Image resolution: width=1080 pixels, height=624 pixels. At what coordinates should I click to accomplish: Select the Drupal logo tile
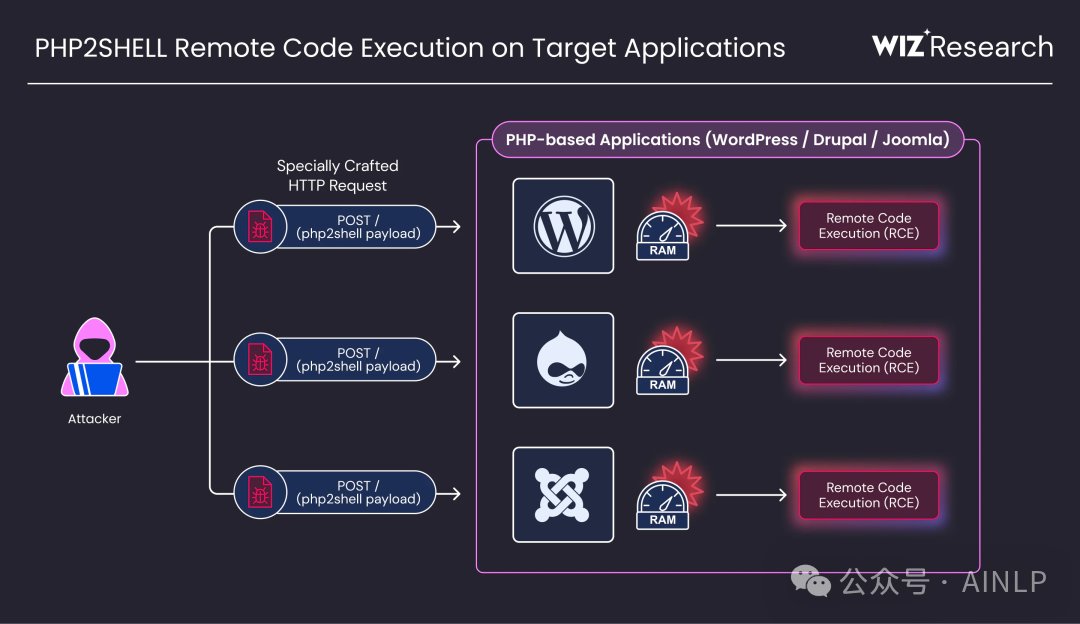[563, 360]
